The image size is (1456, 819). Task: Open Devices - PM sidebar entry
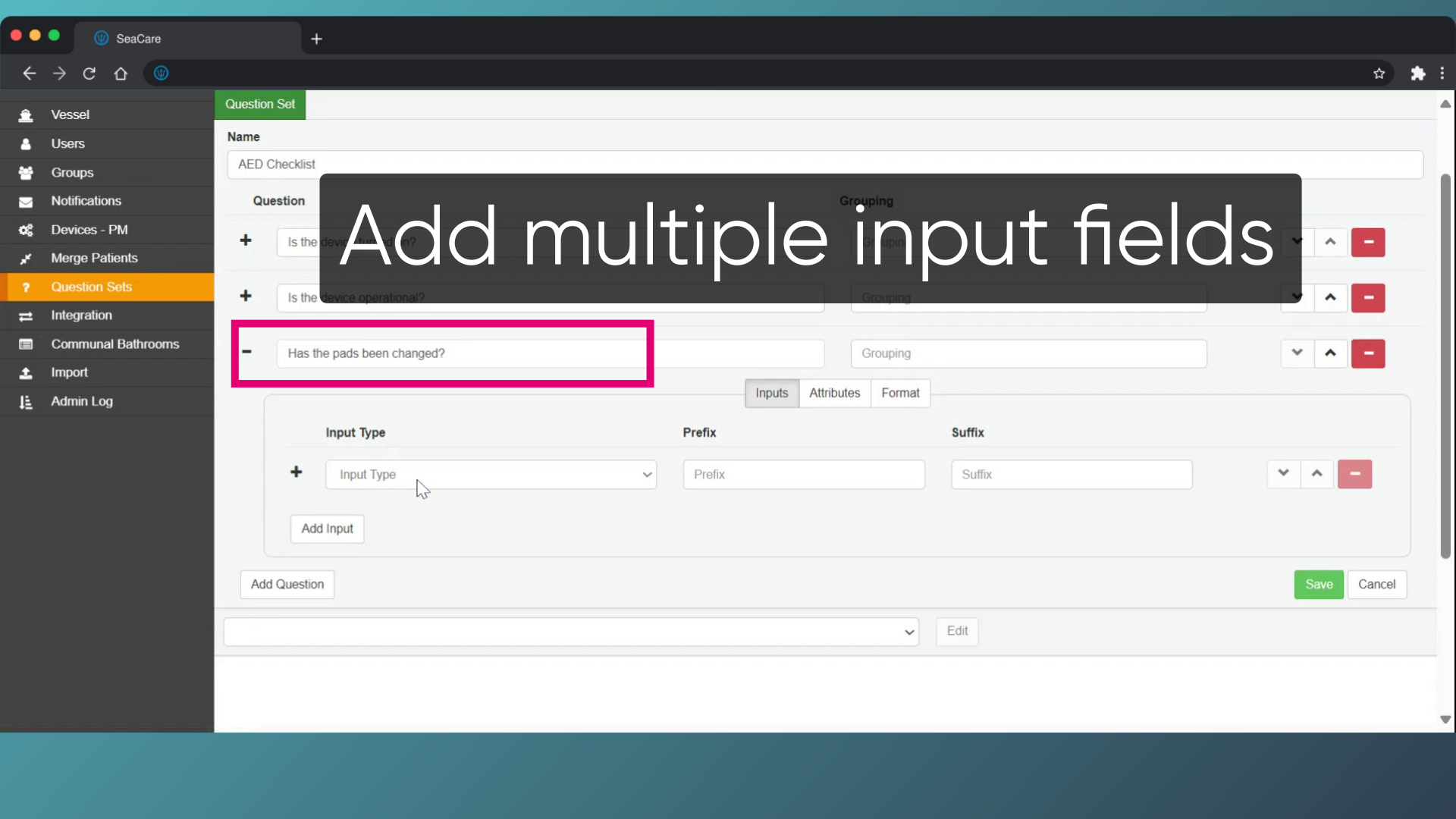pyautogui.click(x=107, y=230)
